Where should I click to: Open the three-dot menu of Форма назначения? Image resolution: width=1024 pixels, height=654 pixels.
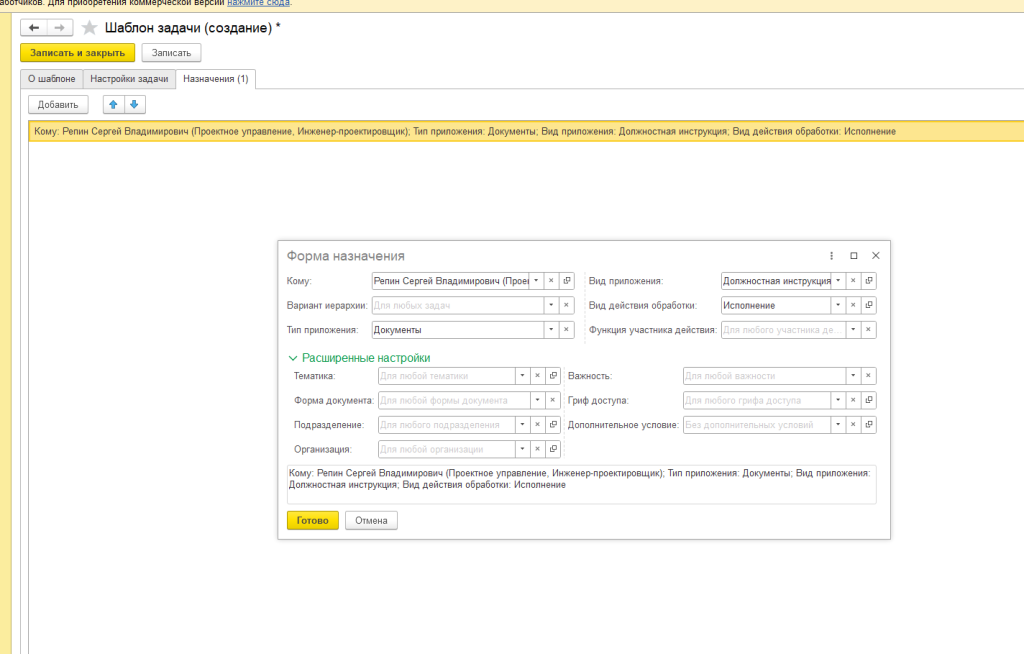pyautogui.click(x=831, y=256)
